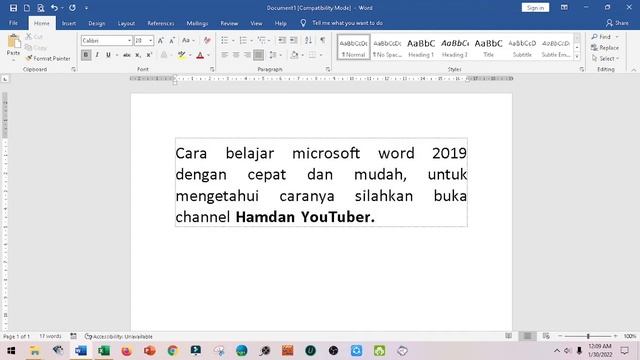Screen dimensions: 640x360
Task: Align paragraph text to the right
Action: pyautogui.click(x=247, y=55)
